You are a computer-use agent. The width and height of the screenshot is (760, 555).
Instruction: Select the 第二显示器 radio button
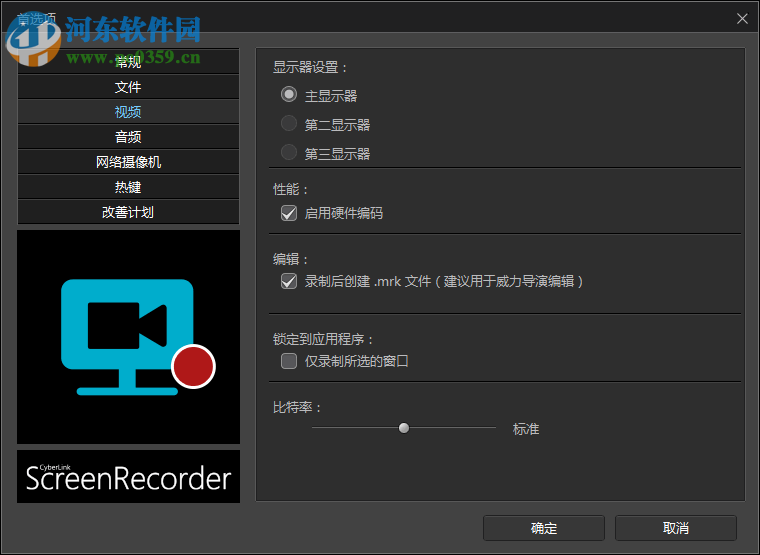[289, 124]
